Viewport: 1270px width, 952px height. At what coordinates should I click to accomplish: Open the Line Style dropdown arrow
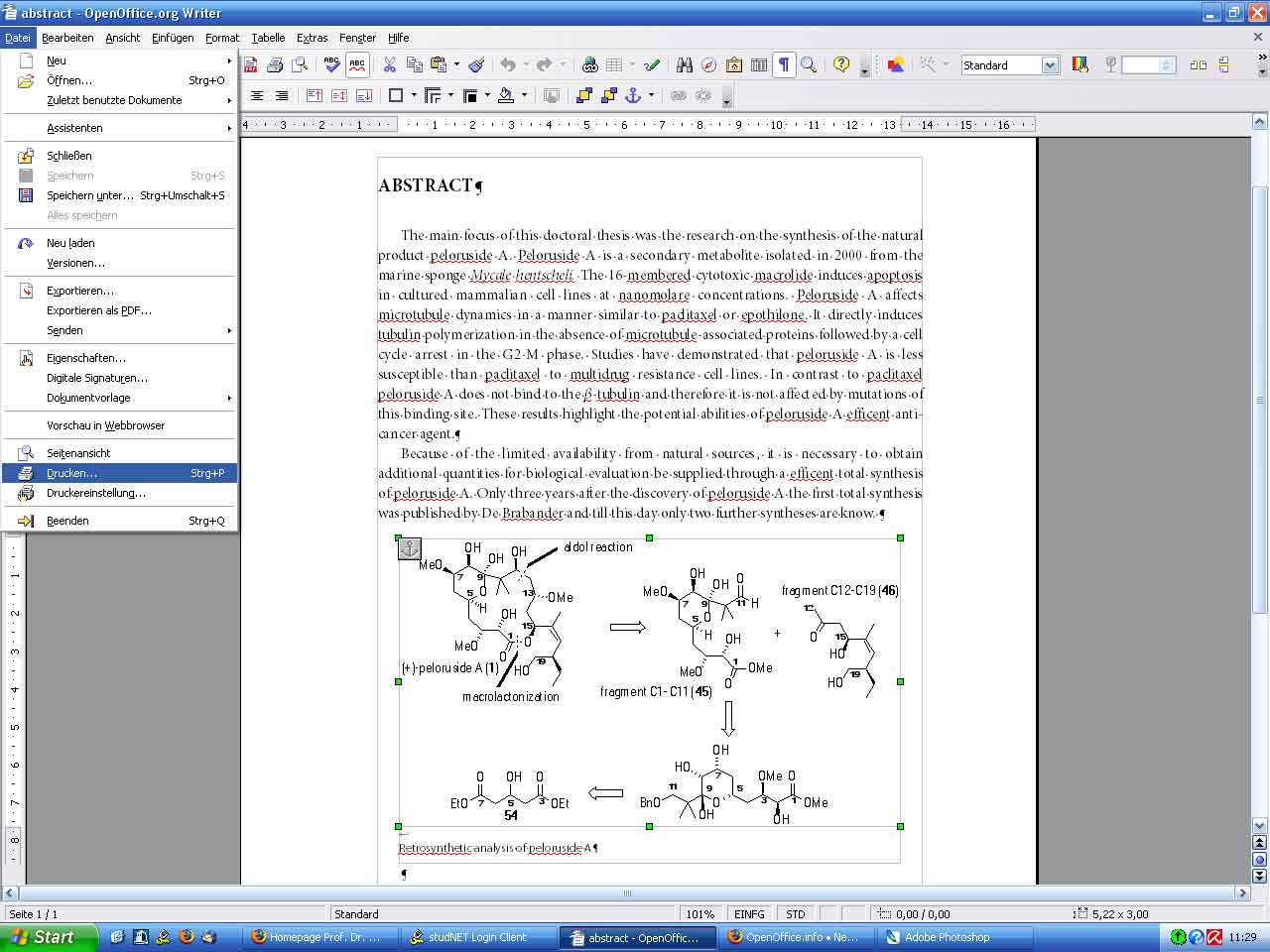450,95
